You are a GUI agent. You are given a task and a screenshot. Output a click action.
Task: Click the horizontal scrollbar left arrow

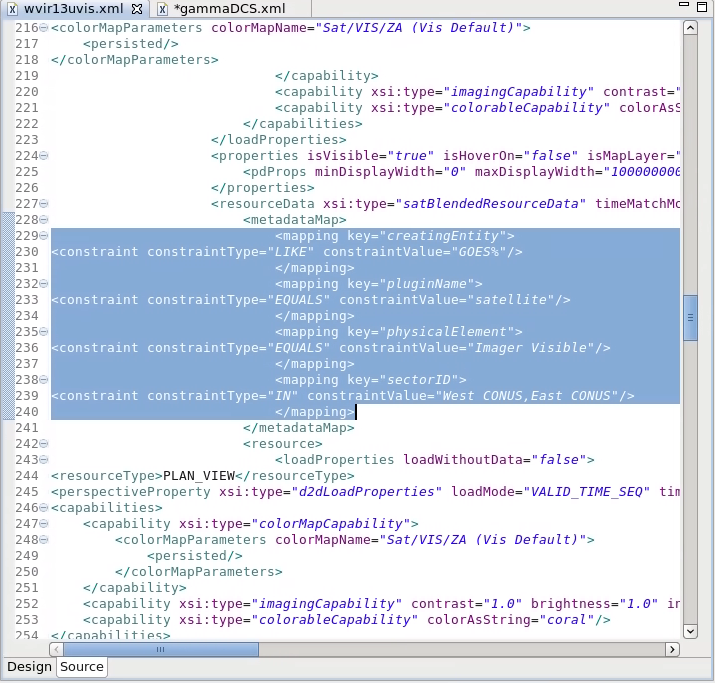[56, 649]
